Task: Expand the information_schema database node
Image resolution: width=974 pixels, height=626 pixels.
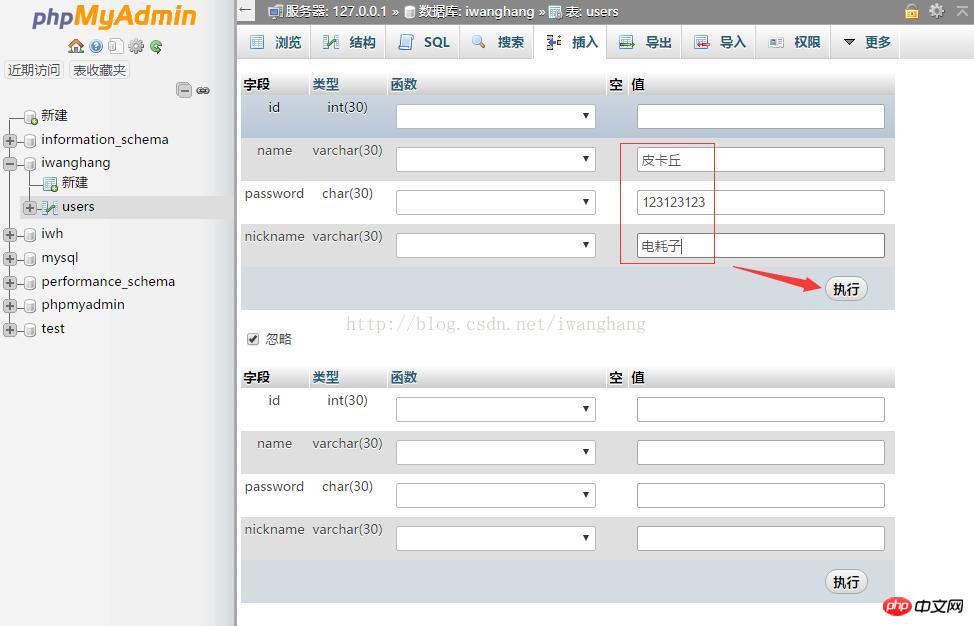Action: click(x=9, y=140)
